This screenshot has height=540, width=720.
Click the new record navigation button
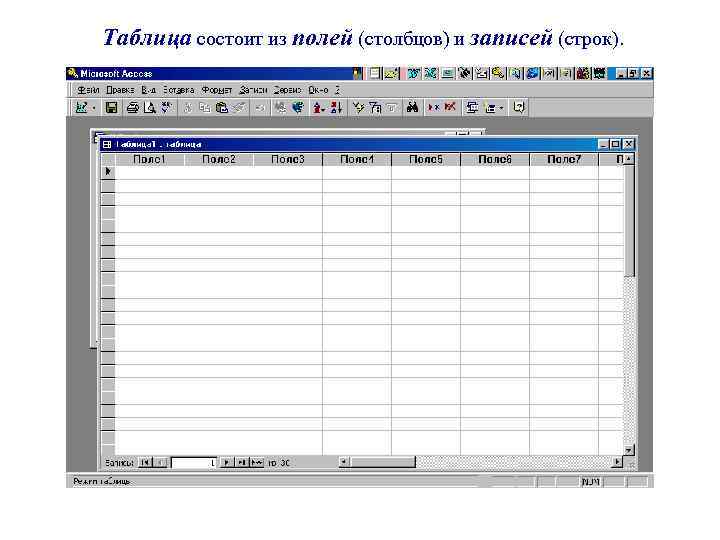tap(257, 463)
